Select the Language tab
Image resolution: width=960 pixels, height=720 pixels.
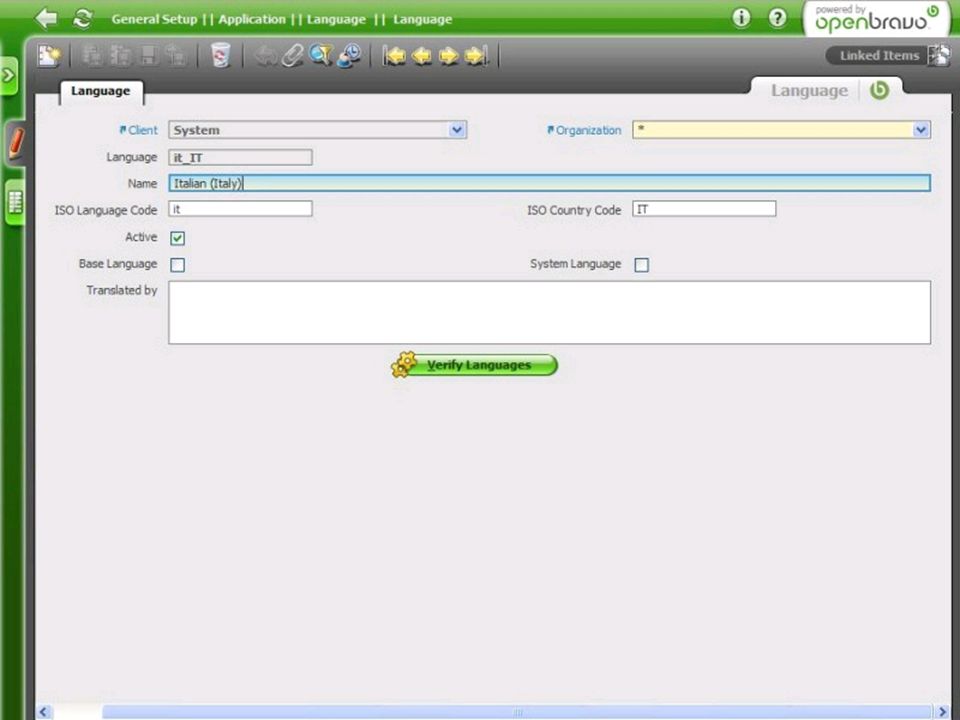coord(101,91)
